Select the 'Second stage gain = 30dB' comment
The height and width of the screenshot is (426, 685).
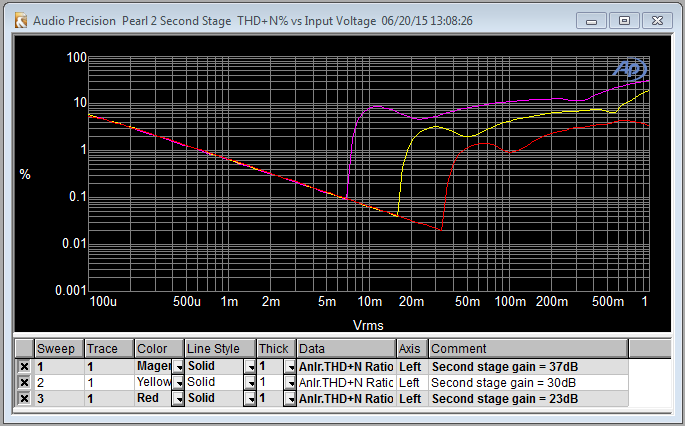503,383
